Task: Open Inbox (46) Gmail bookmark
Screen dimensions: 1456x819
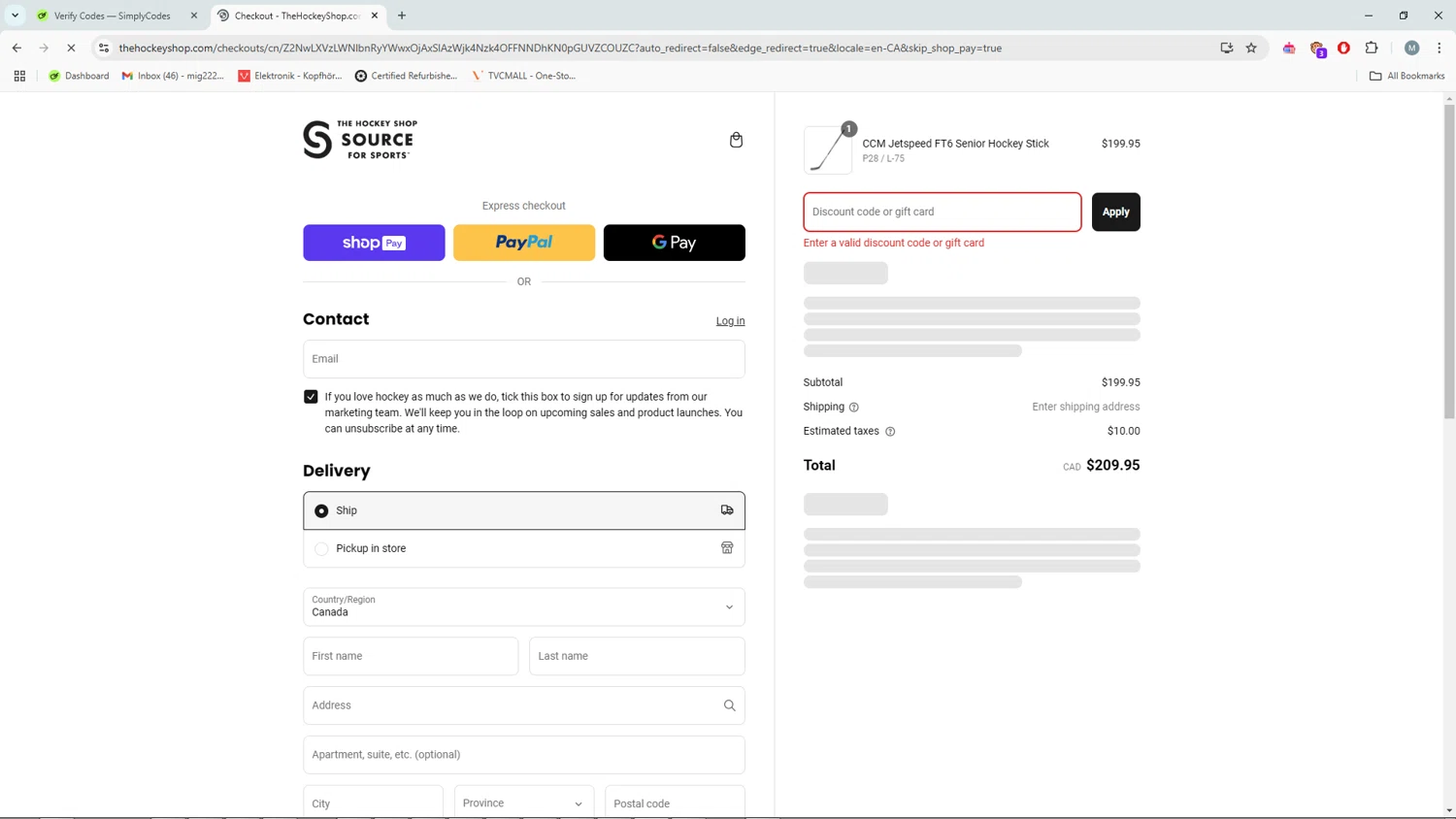Action: pyautogui.click(x=173, y=76)
